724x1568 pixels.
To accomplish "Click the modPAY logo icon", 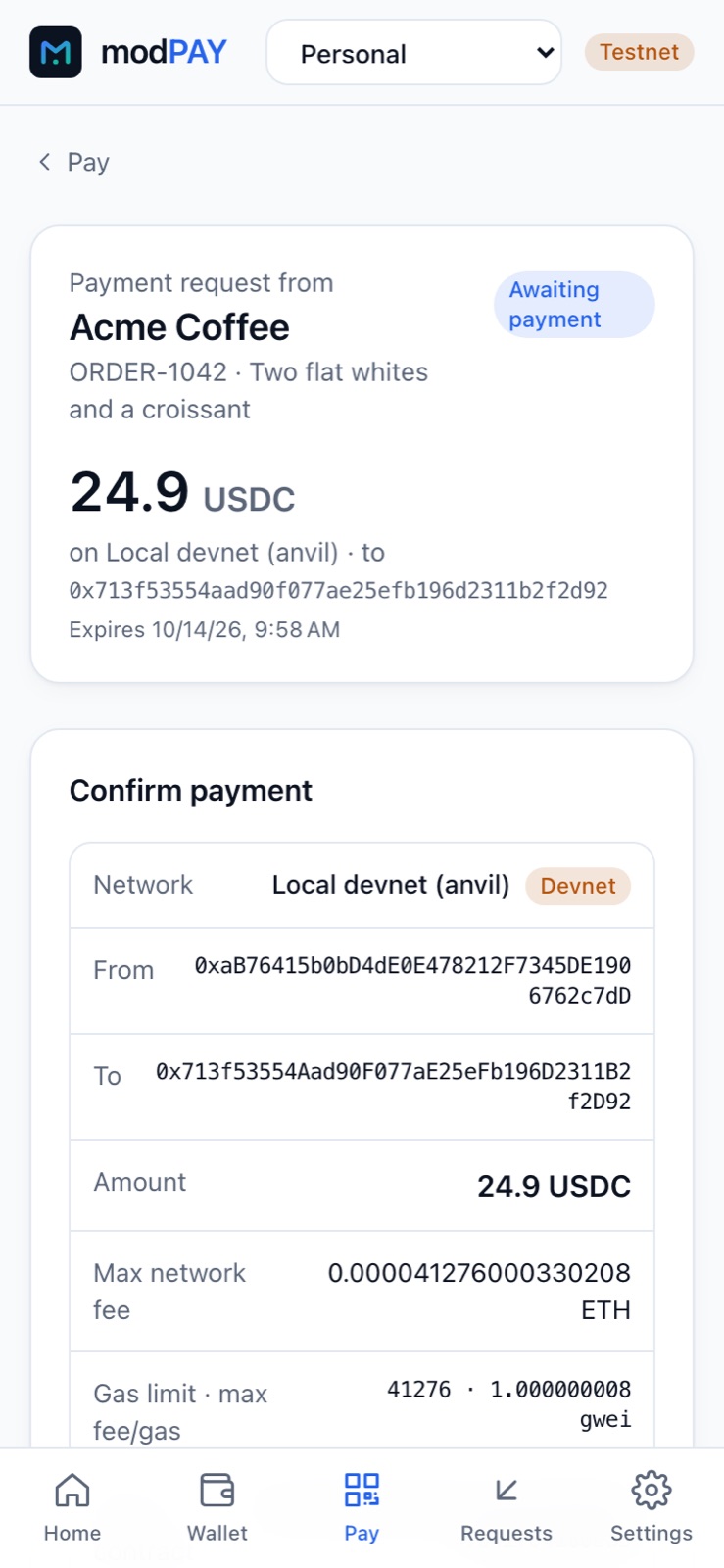I will 56,52.
